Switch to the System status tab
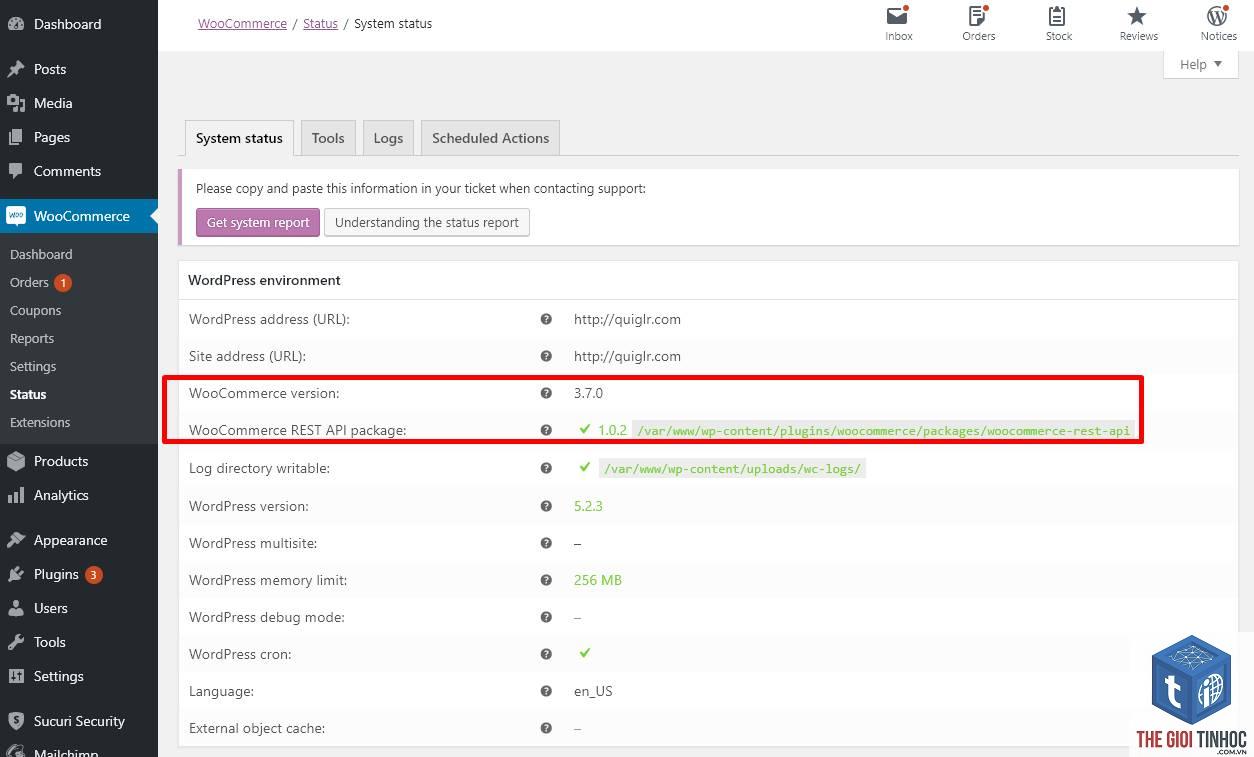The width and height of the screenshot is (1254, 757). [239, 138]
